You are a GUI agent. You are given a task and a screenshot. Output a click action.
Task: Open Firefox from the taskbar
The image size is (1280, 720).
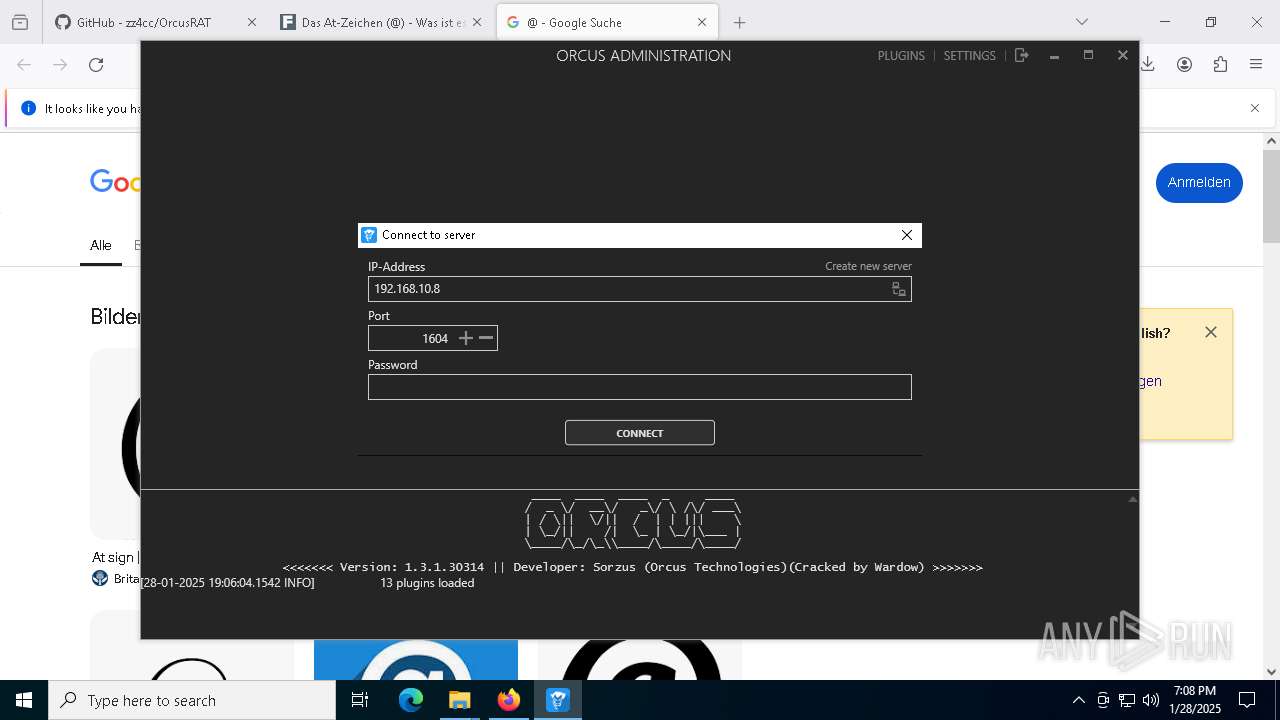tap(509, 700)
